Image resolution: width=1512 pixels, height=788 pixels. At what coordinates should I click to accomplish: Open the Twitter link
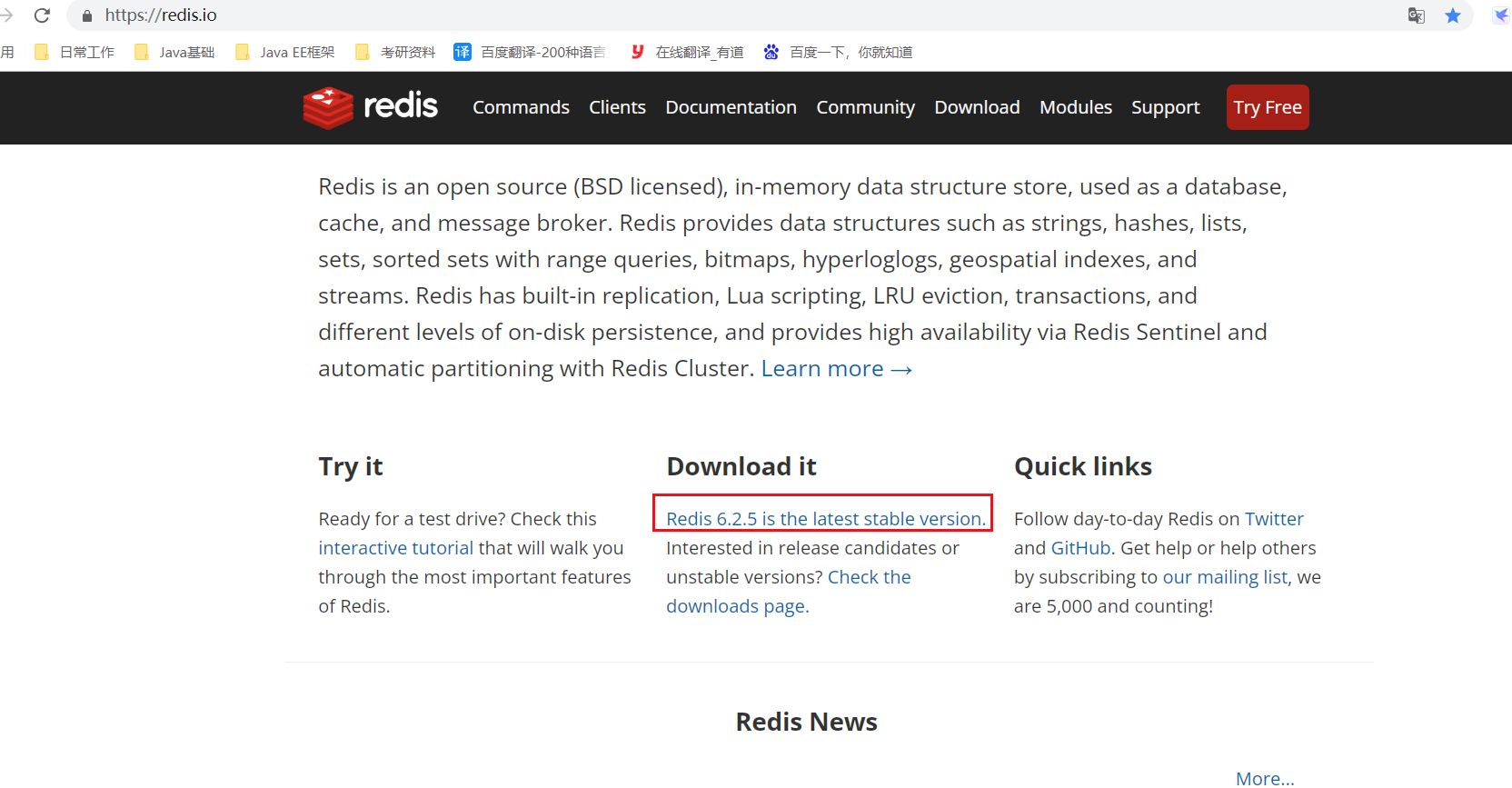(1274, 519)
